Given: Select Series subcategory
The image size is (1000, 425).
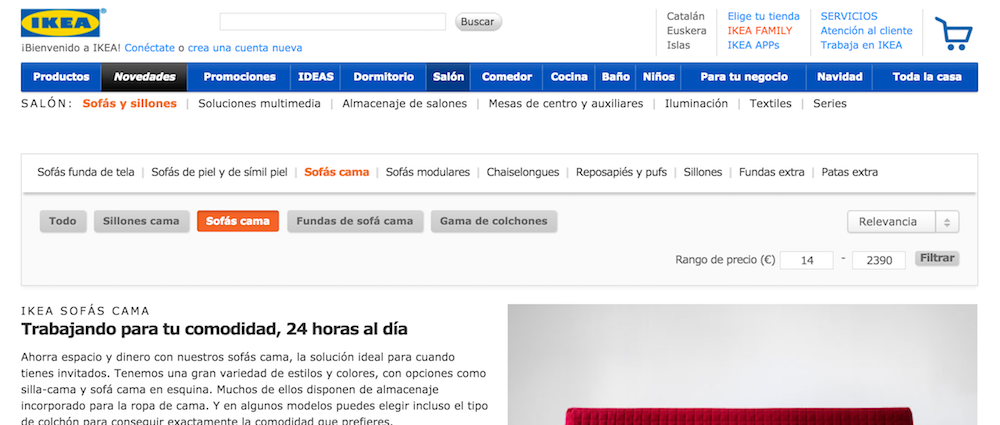Looking at the screenshot, I should (x=829, y=103).
